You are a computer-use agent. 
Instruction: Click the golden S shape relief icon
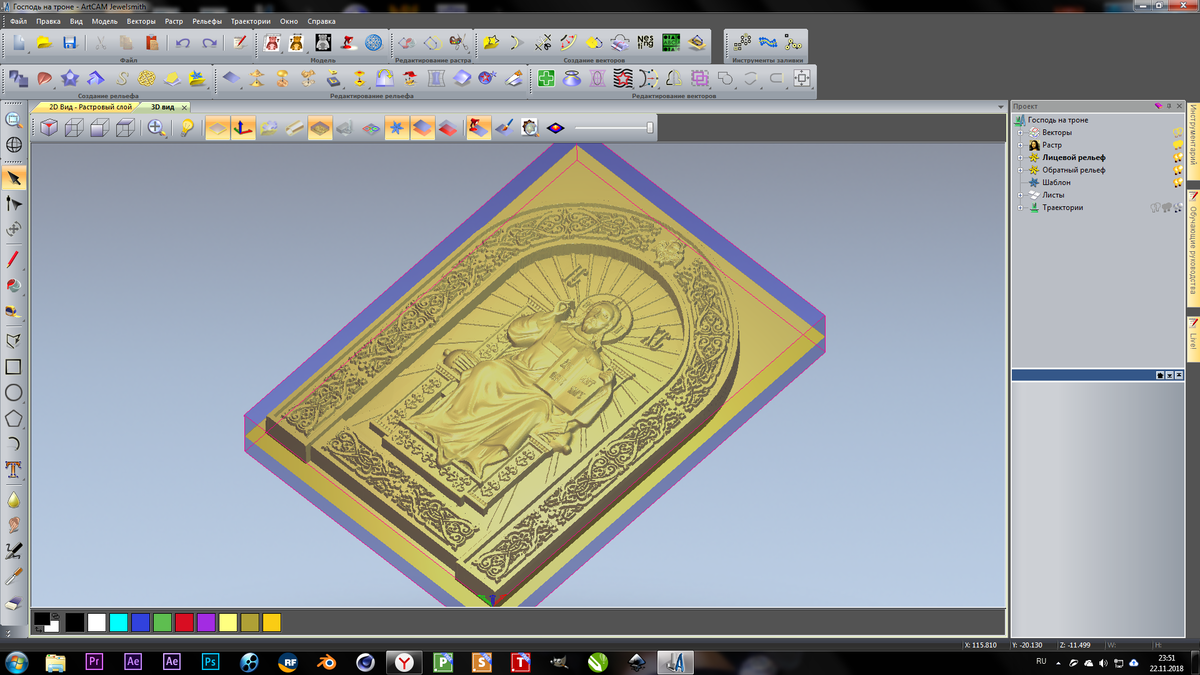pos(122,78)
